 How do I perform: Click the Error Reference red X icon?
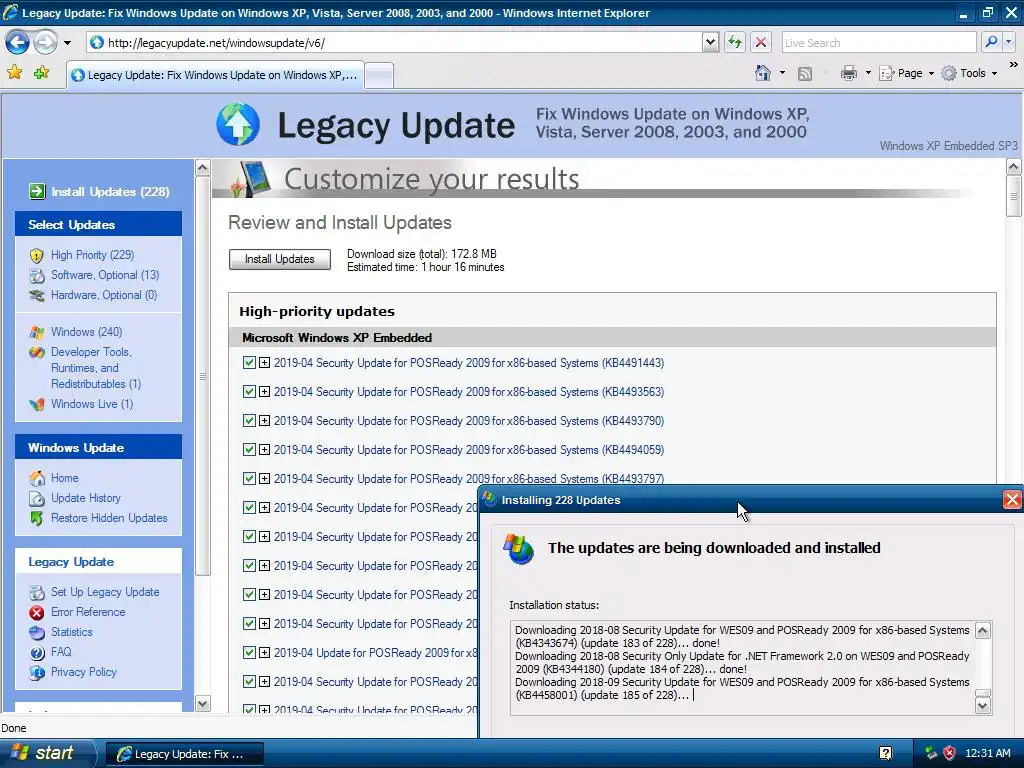(x=37, y=613)
